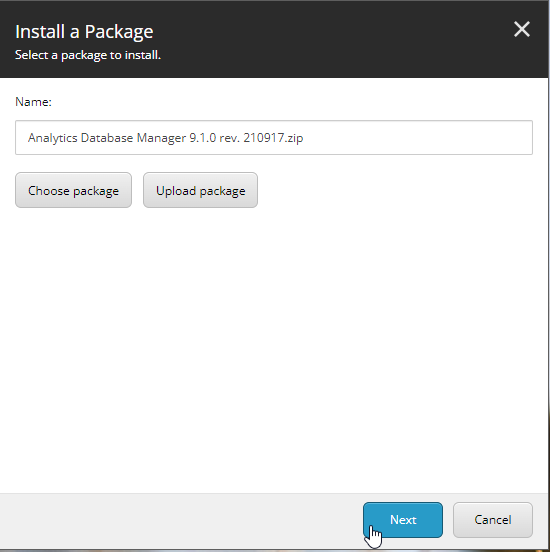
Task: Focus the package Name input field
Action: 274,137
